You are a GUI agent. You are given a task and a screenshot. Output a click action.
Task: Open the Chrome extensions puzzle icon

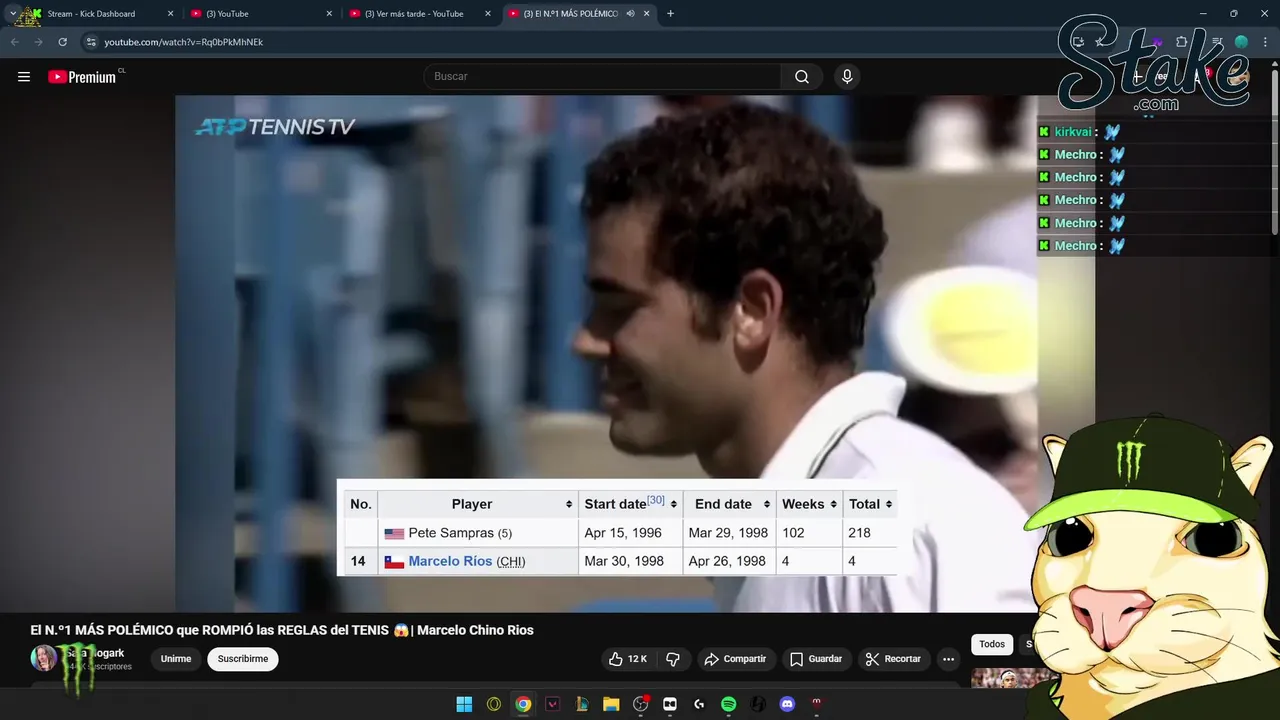coord(1181,42)
